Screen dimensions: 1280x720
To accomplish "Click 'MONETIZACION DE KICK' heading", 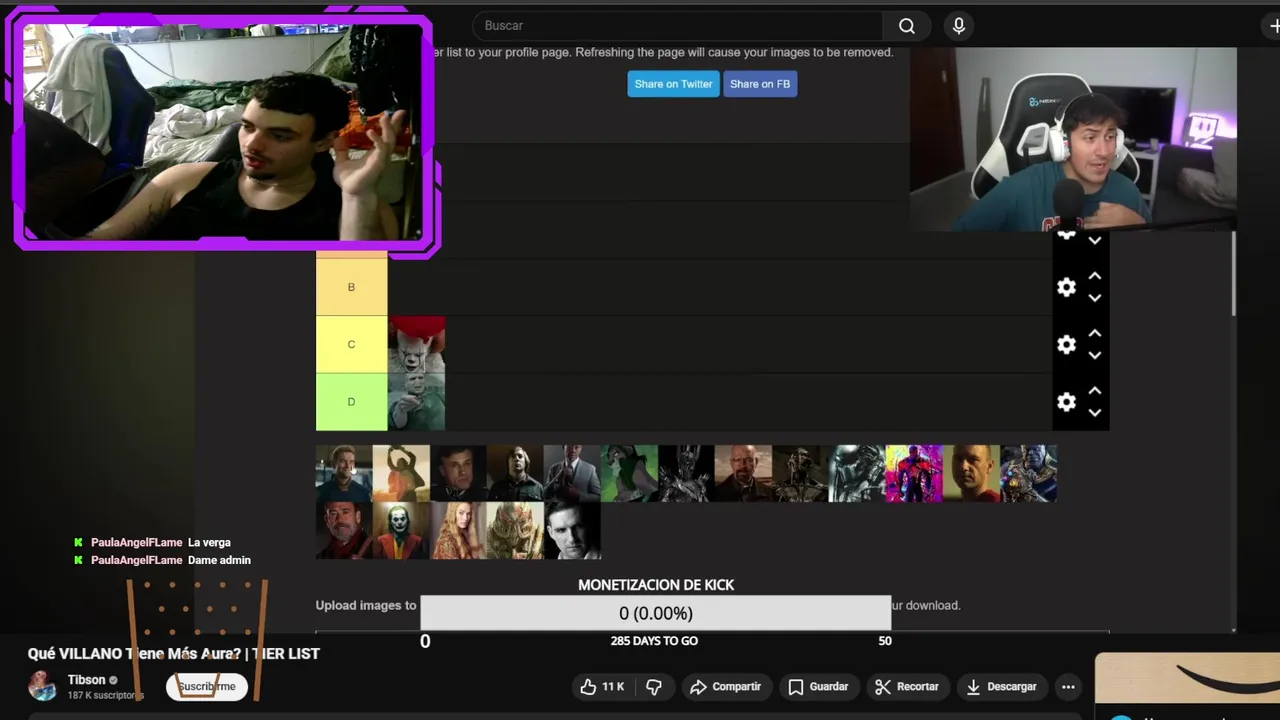I will pos(656,585).
